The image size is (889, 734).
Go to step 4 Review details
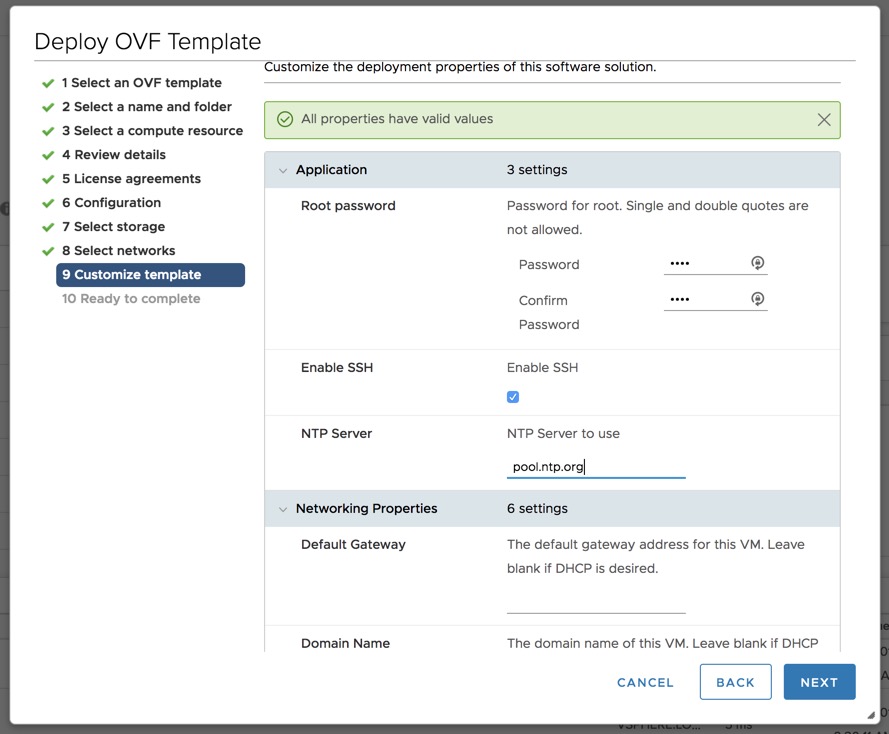(113, 155)
